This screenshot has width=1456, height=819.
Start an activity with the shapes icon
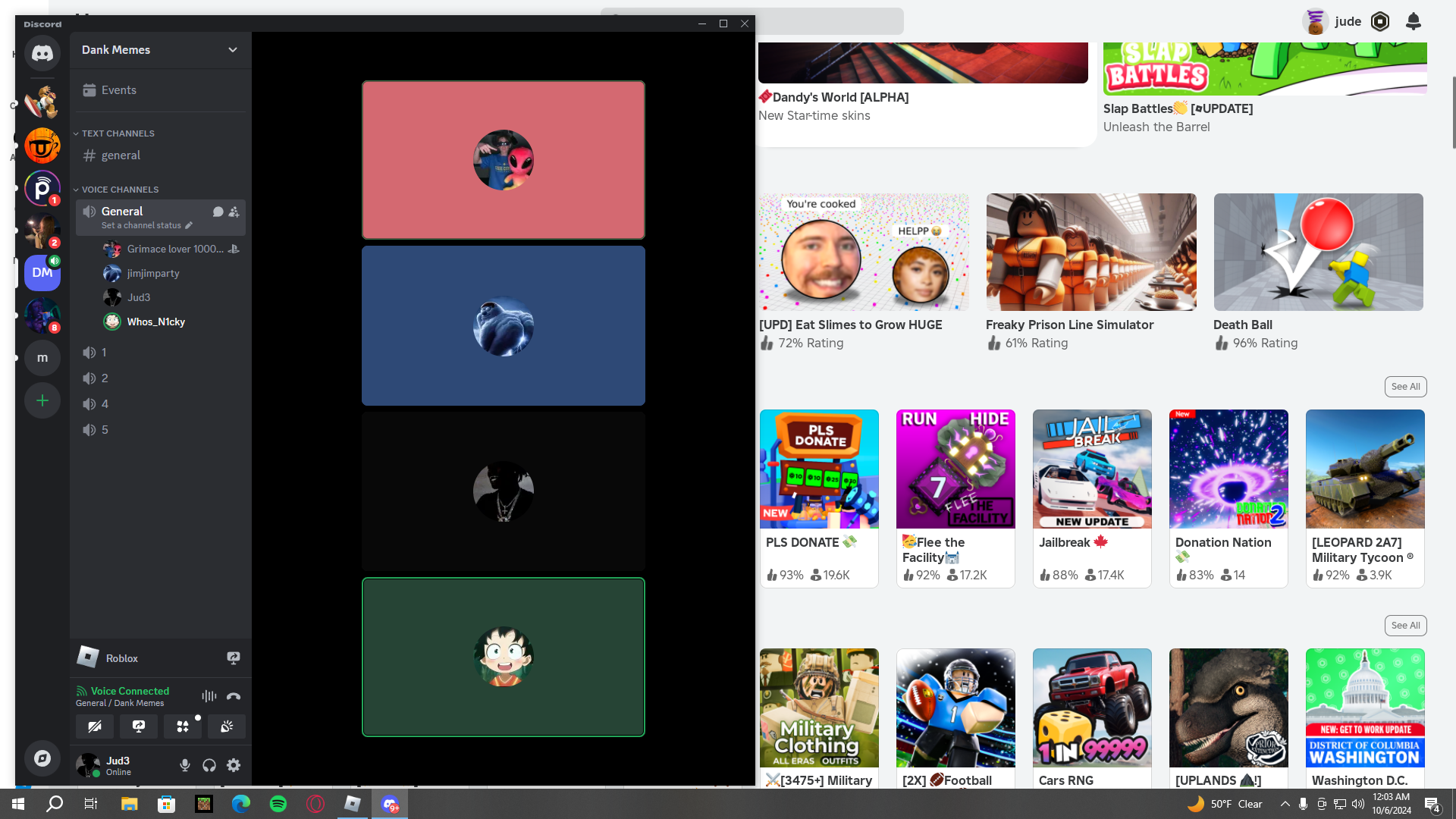point(183,726)
